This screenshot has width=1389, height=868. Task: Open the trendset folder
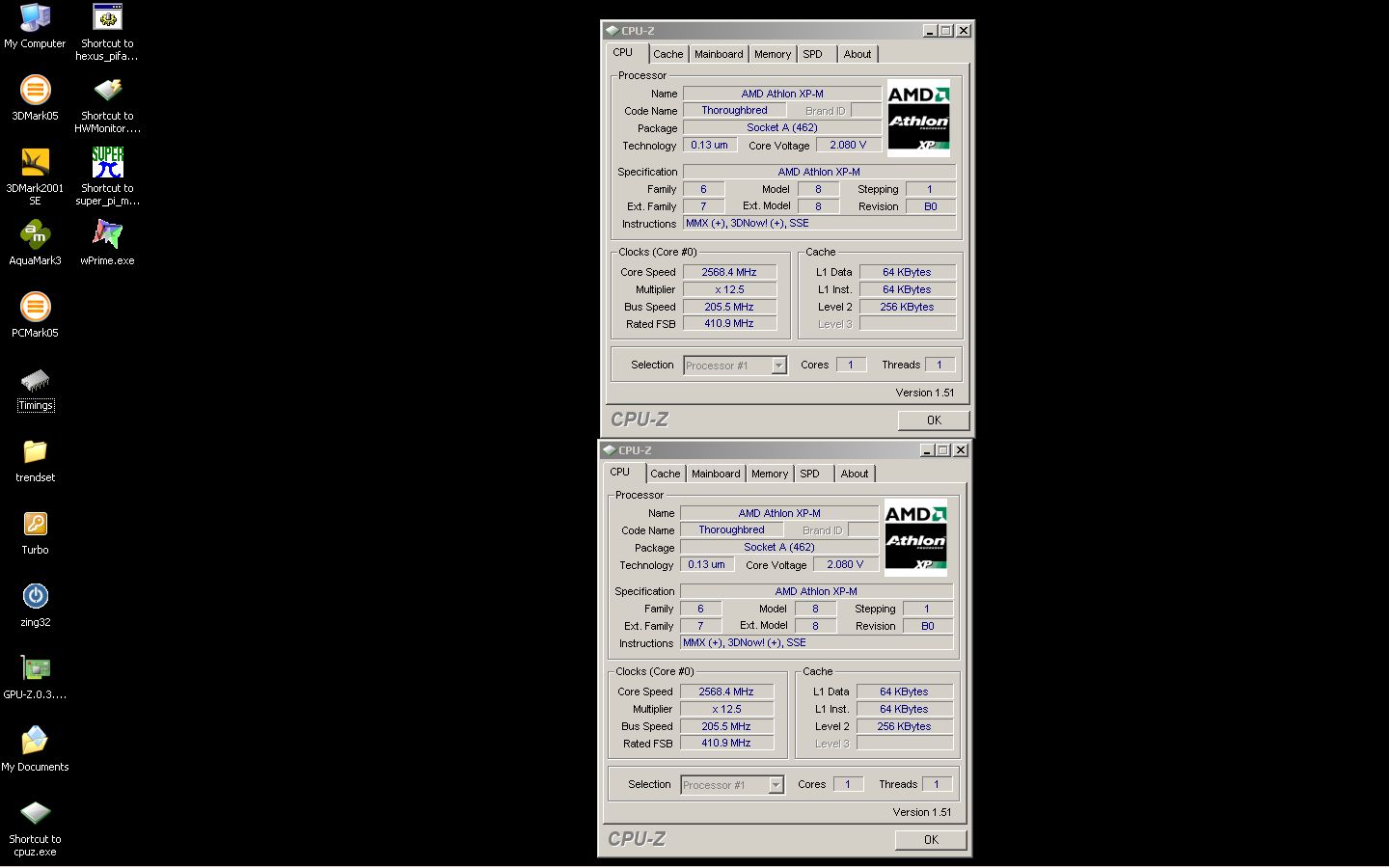click(35, 461)
